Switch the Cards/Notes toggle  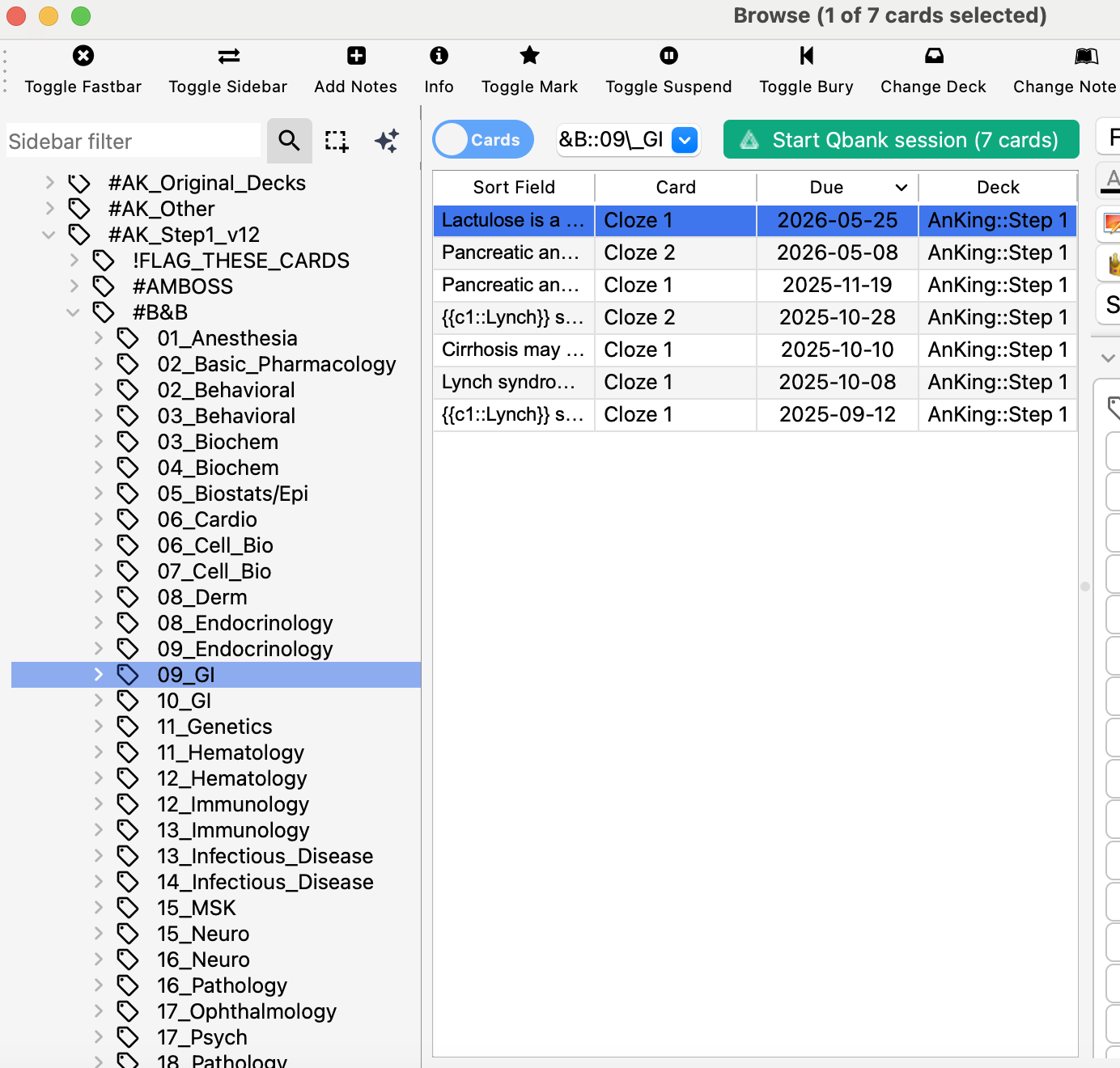coord(483,140)
